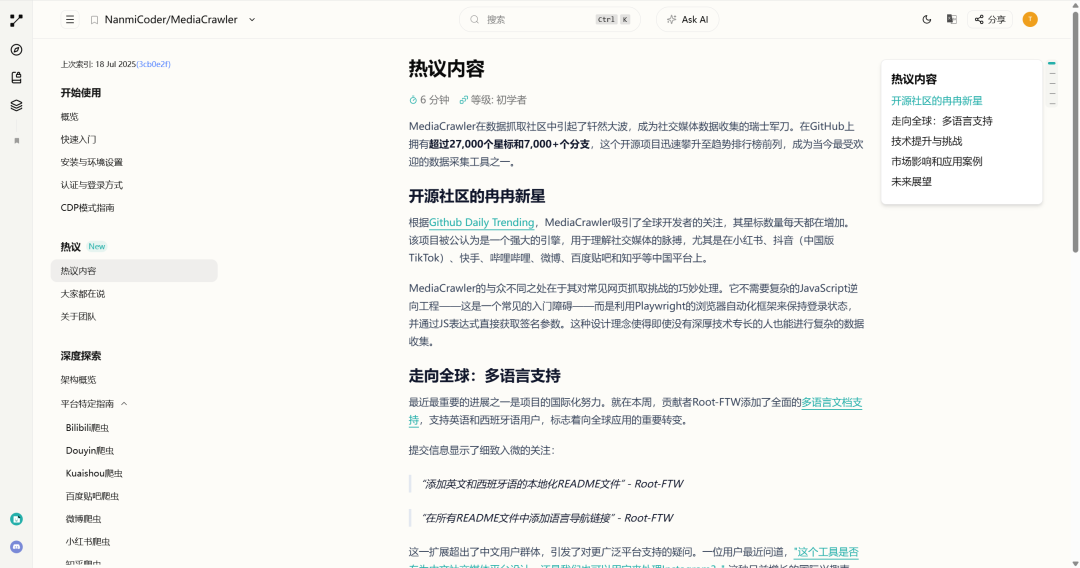Click the page vertical scrollbar thumb
Viewport: 1080px width, 568px height.
tap(1075, 131)
